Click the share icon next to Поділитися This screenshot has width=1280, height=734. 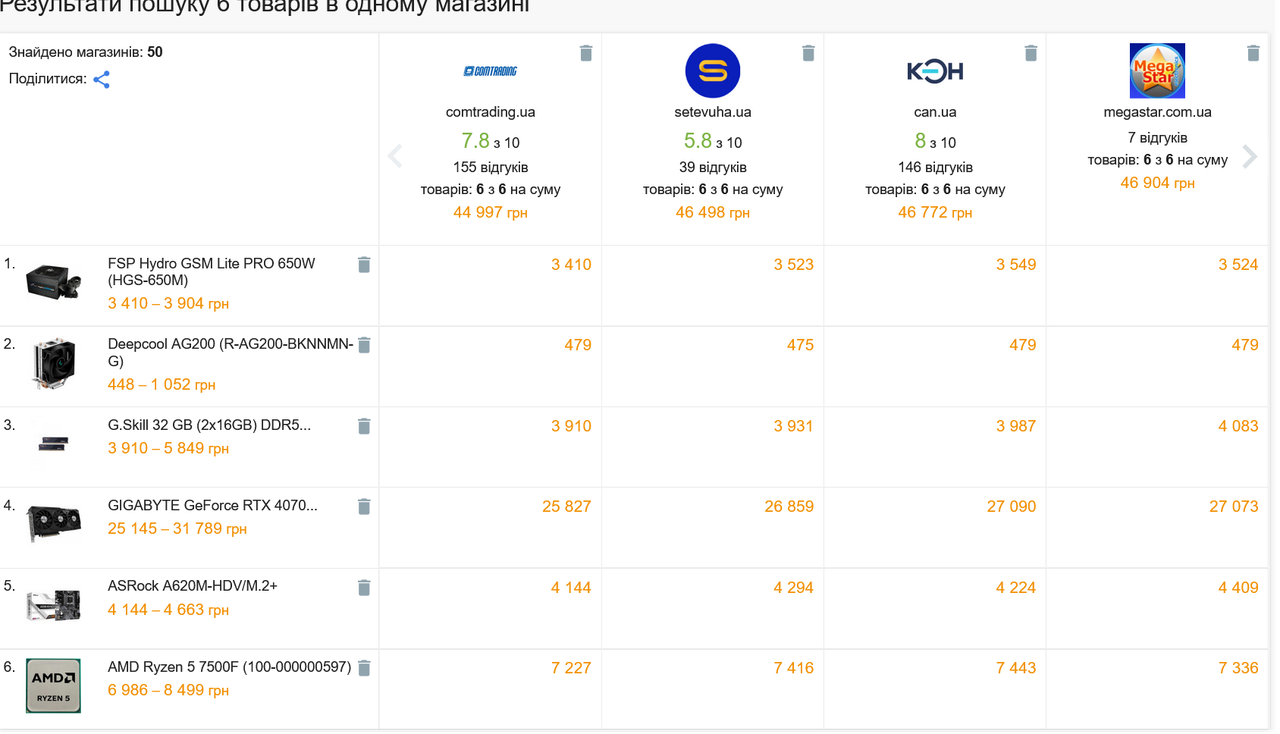coord(101,80)
